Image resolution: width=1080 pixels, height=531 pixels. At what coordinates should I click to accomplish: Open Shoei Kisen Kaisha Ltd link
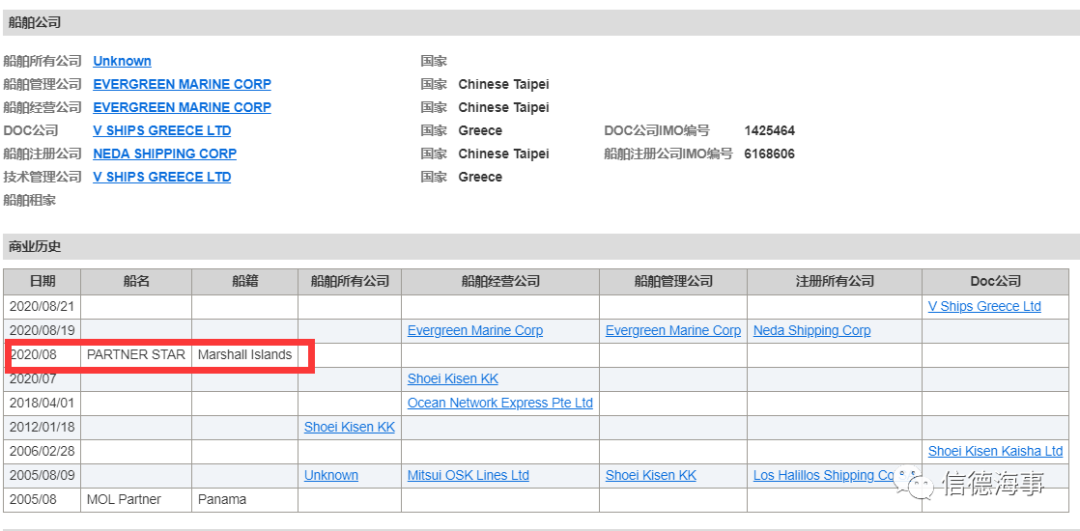point(995,451)
